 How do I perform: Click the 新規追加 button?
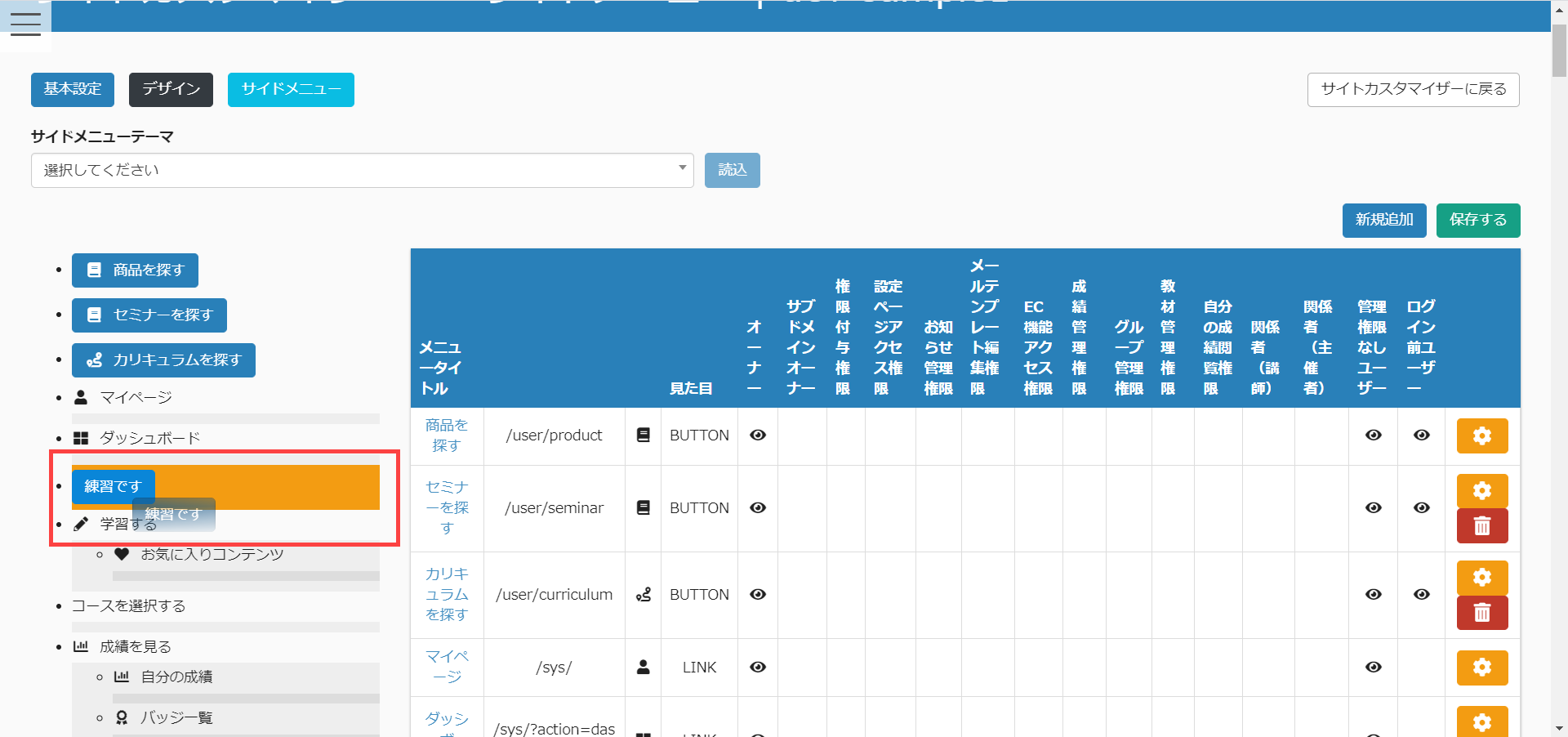(x=1383, y=220)
